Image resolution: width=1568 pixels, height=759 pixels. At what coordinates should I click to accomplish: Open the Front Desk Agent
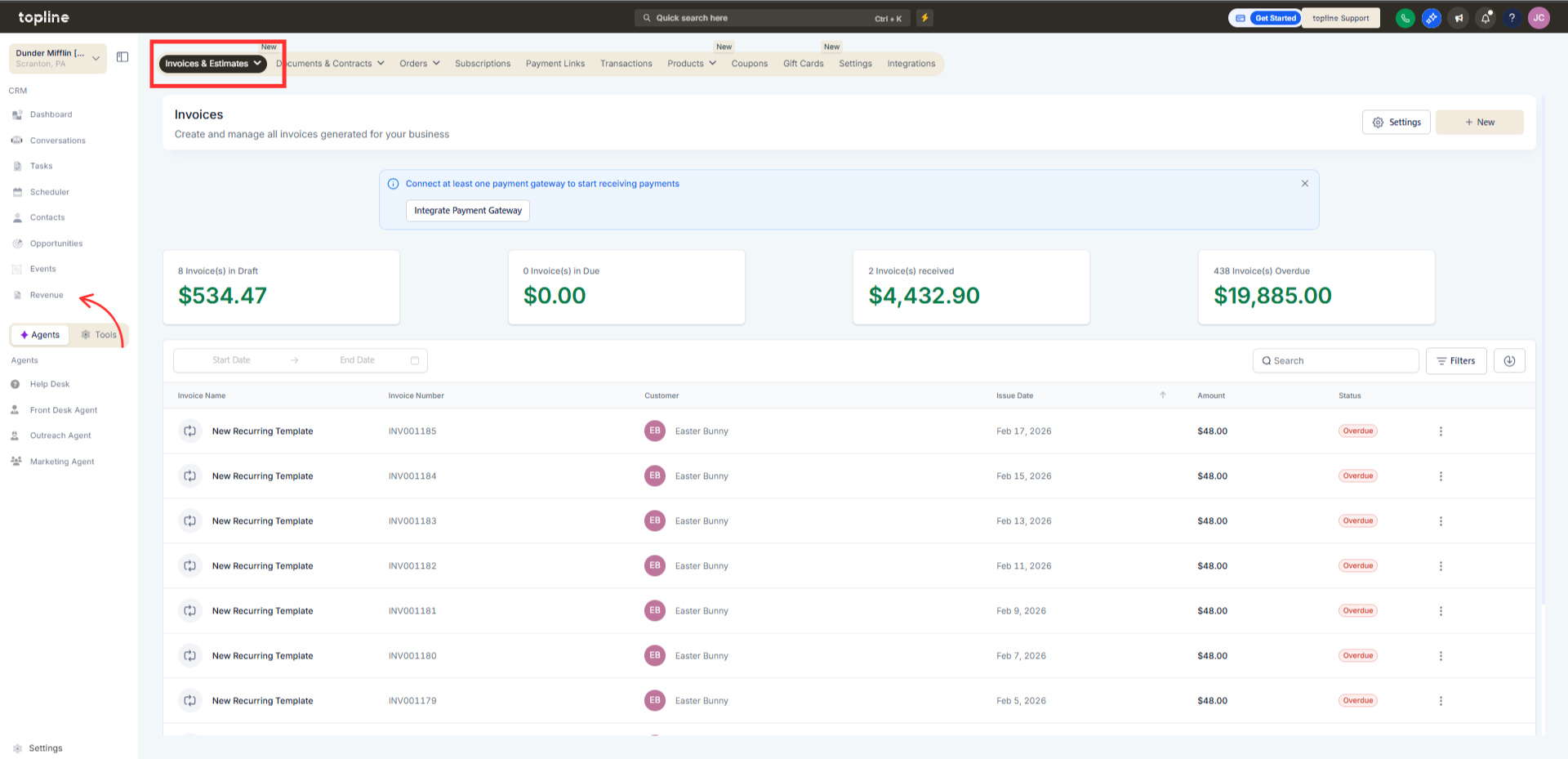[x=63, y=410]
